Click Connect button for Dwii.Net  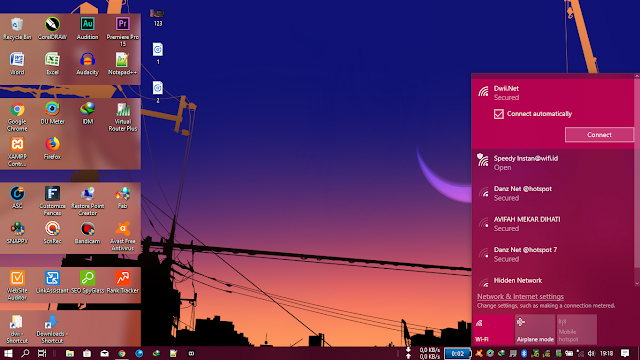[x=599, y=135]
